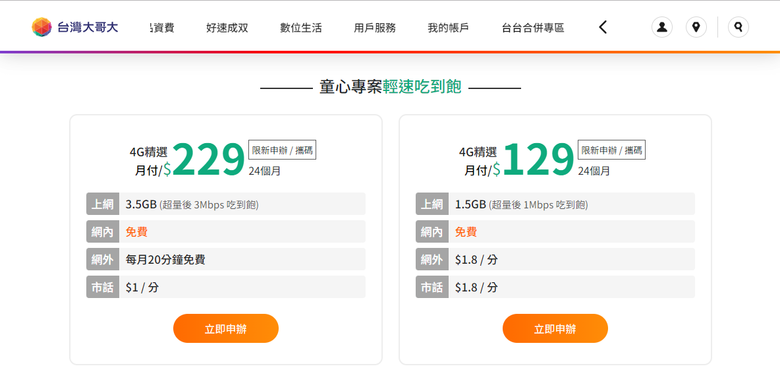Click the 網外 label on the 229 plan
Image resolution: width=780 pixels, height=391 pixels.
point(102,259)
